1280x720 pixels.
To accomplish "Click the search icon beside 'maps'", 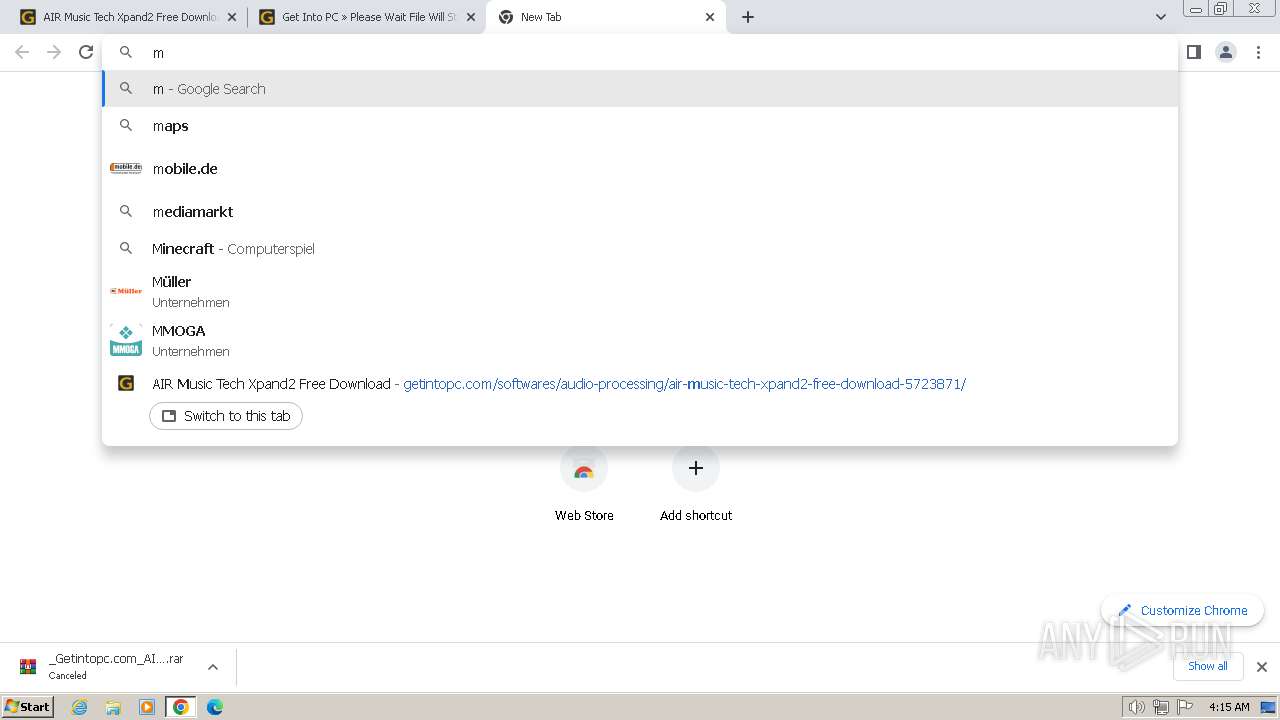I will click(126, 126).
